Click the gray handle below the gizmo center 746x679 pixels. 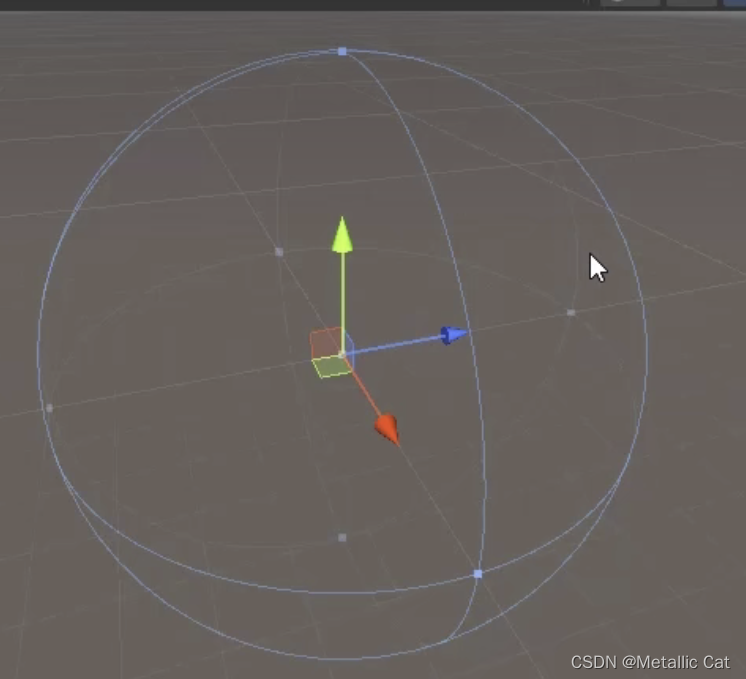tap(342, 538)
